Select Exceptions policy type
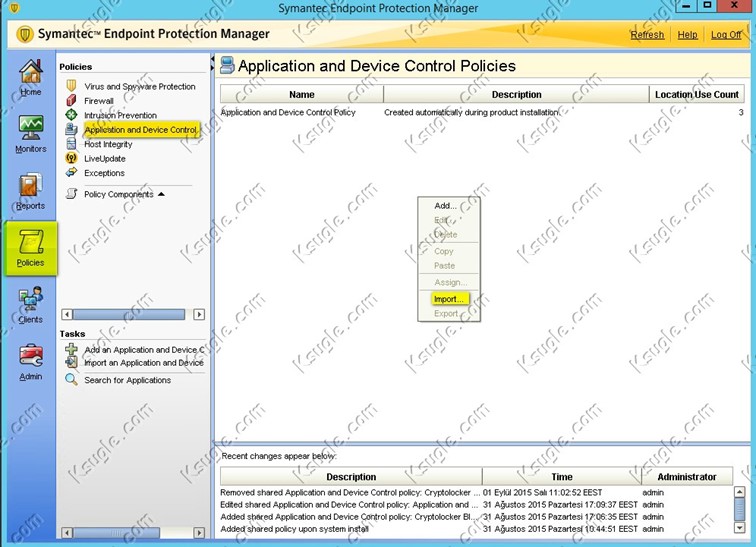Viewport: 756px width, 547px height. point(104,173)
